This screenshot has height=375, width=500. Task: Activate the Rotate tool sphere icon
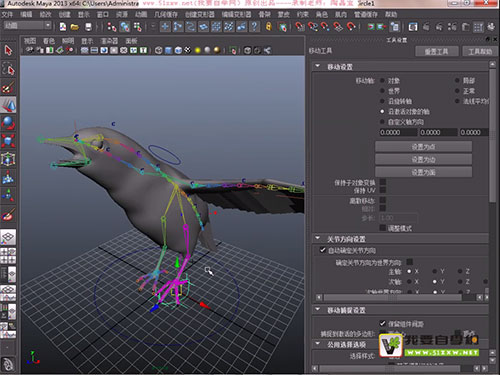point(8,123)
